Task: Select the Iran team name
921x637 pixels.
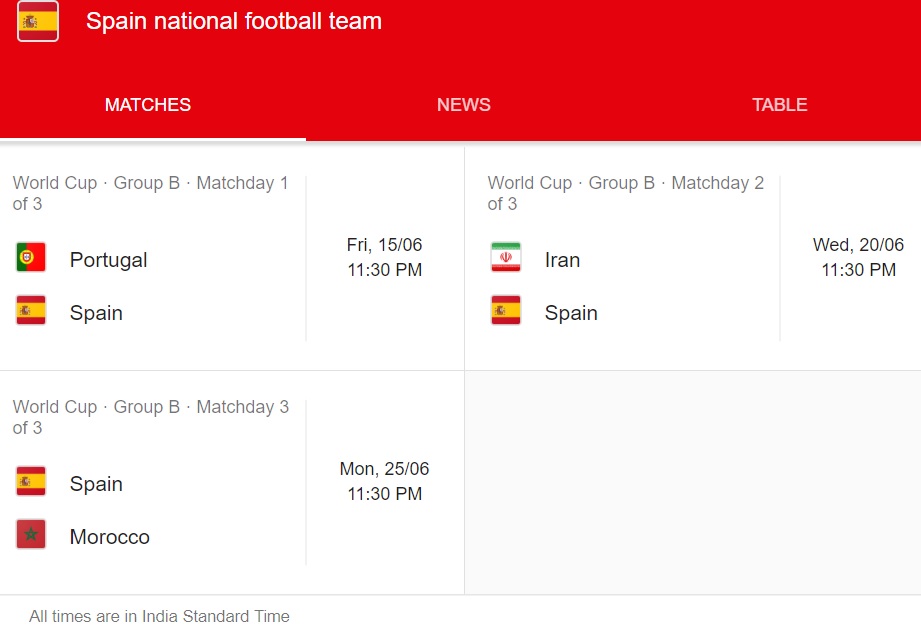Action: [562, 260]
